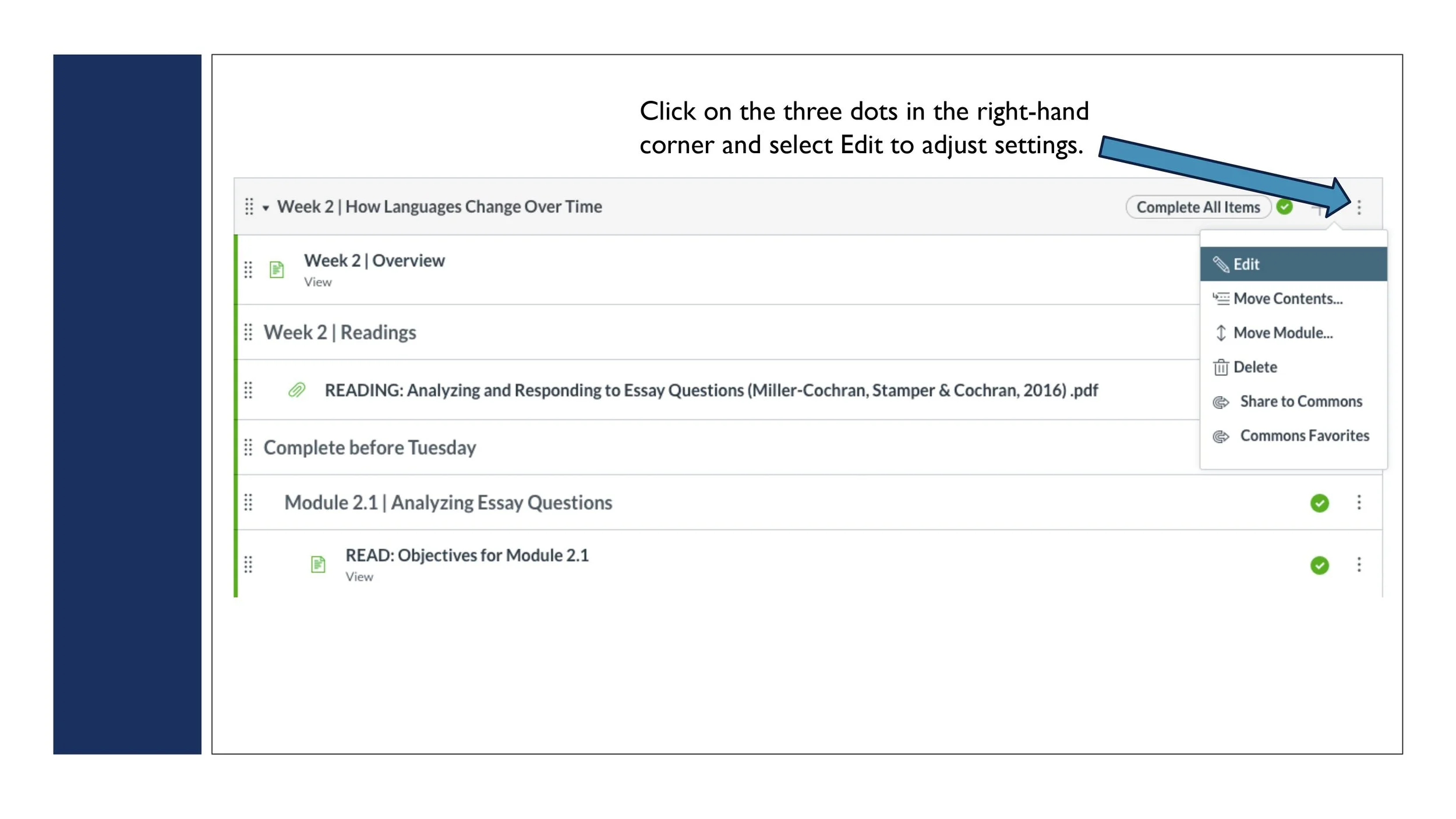The image size is (1456, 819).
Task: Click the Complete All Items pill
Action: pos(1197,207)
